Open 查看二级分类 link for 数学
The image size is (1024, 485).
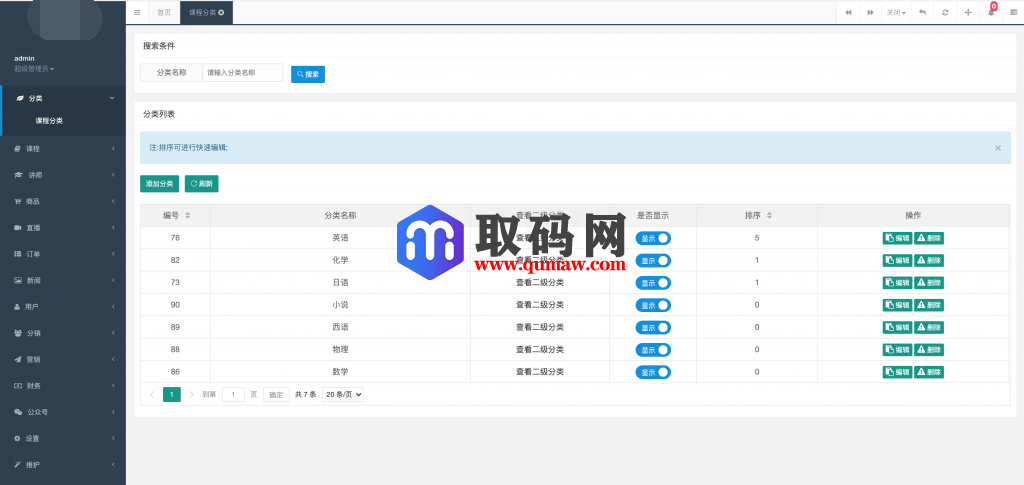tap(539, 371)
